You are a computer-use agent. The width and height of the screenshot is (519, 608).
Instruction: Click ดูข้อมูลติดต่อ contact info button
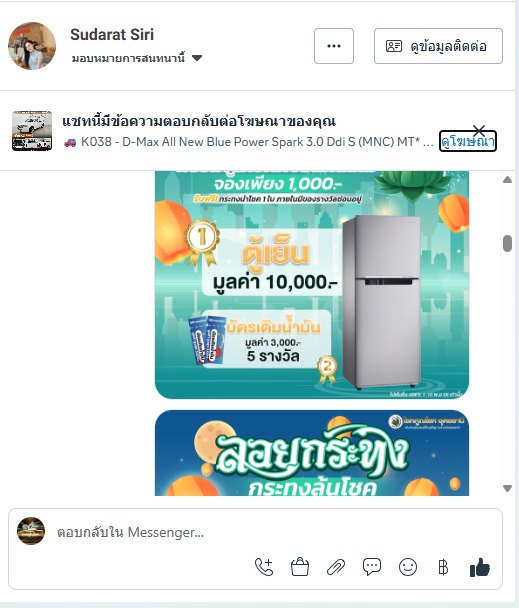[x=438, y=46]
